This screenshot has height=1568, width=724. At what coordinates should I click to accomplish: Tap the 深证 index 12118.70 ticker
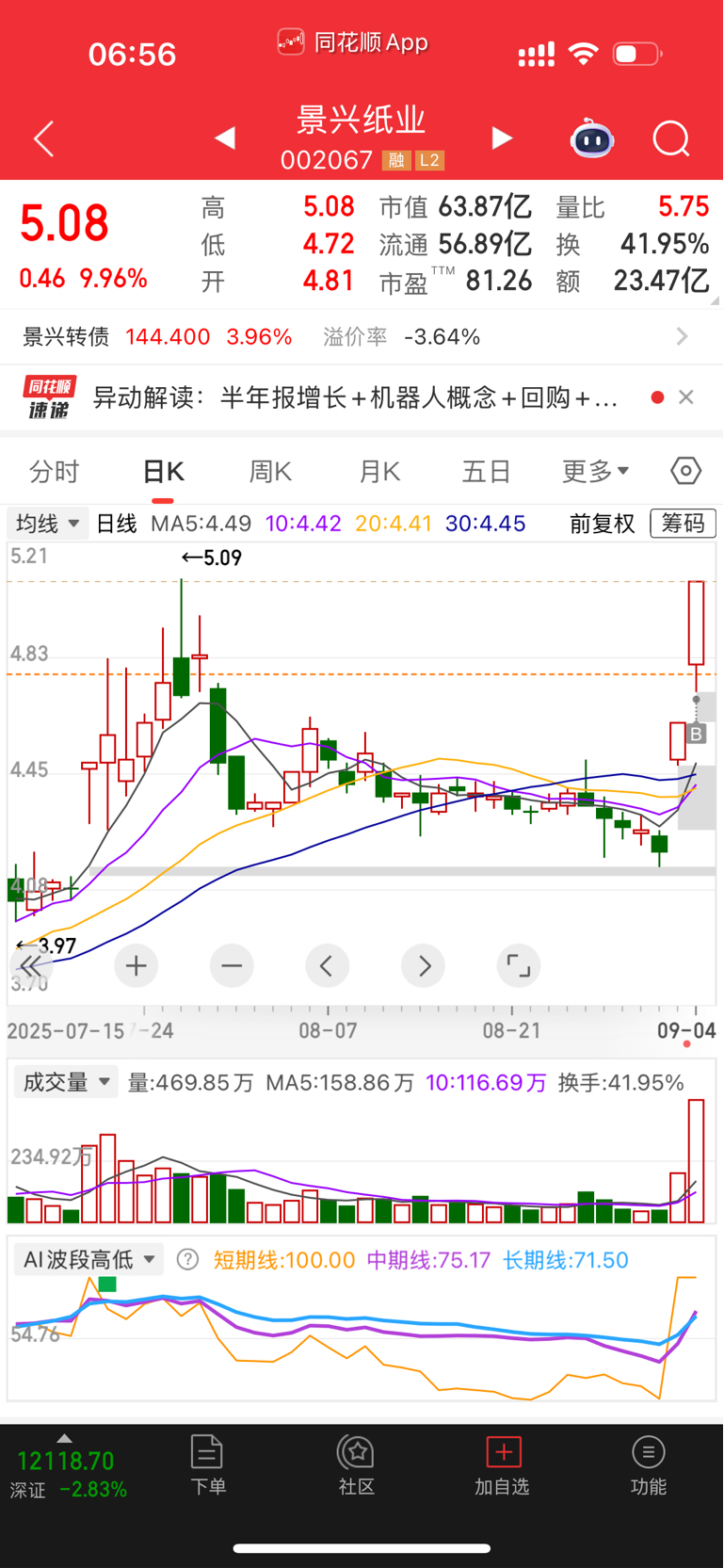click(68, 1474)
